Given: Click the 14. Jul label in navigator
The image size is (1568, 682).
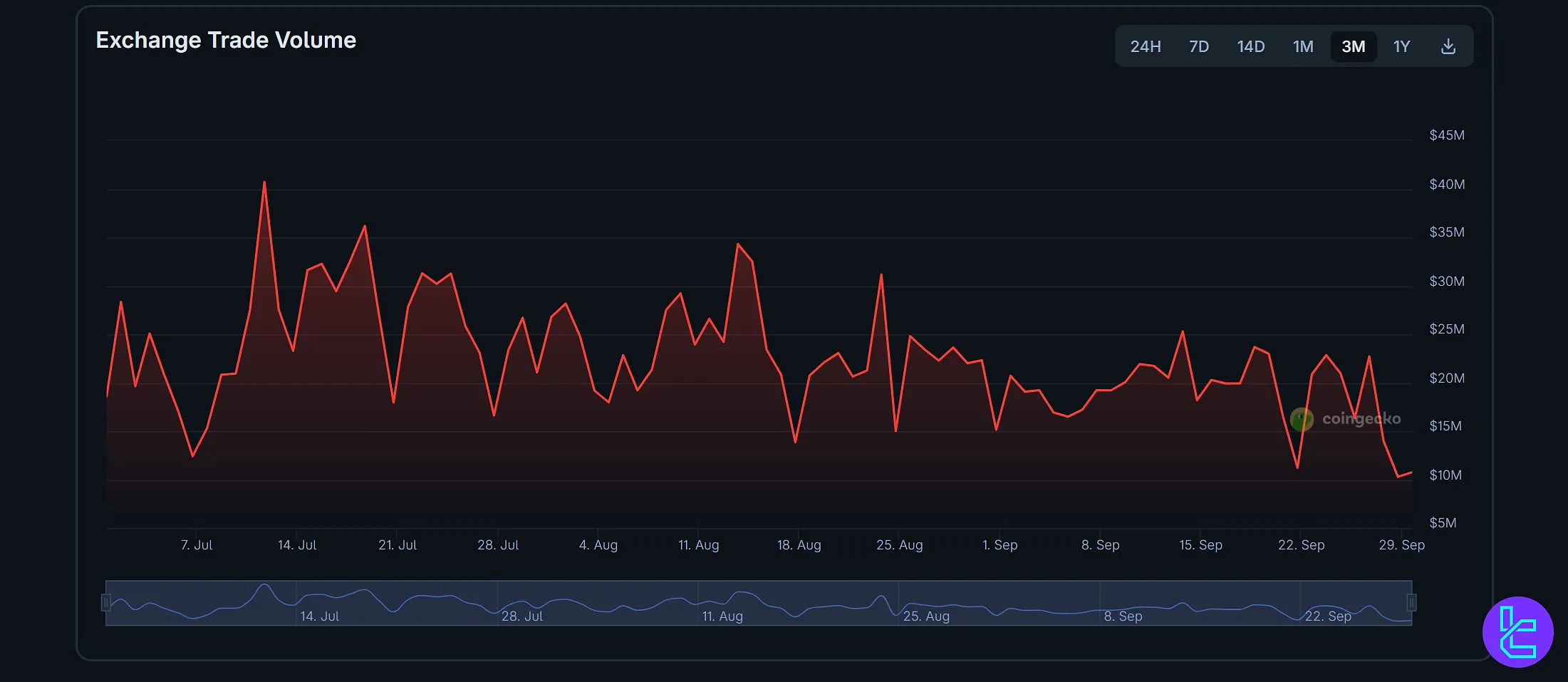Looking at the screenshot, I should pos(319,616).
